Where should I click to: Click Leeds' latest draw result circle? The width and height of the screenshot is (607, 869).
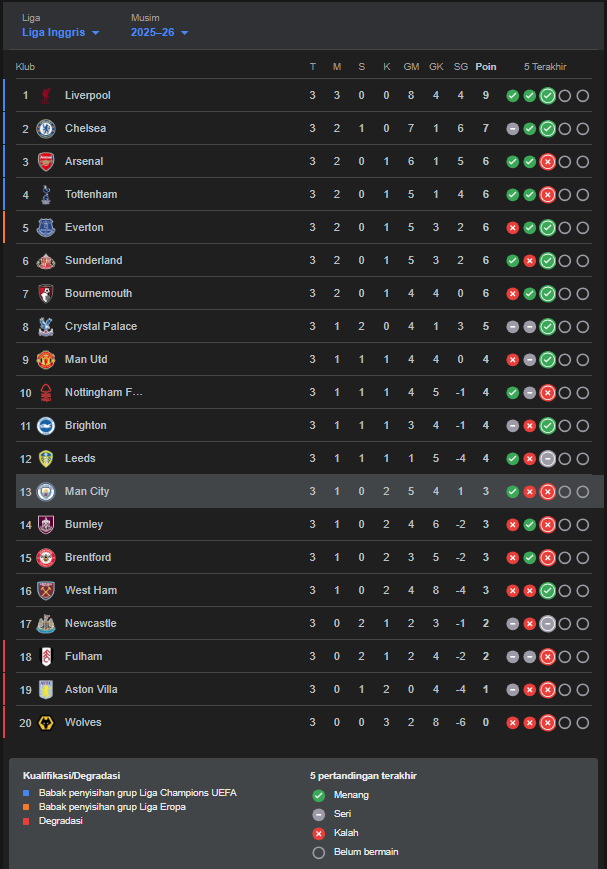click(548, 459)
